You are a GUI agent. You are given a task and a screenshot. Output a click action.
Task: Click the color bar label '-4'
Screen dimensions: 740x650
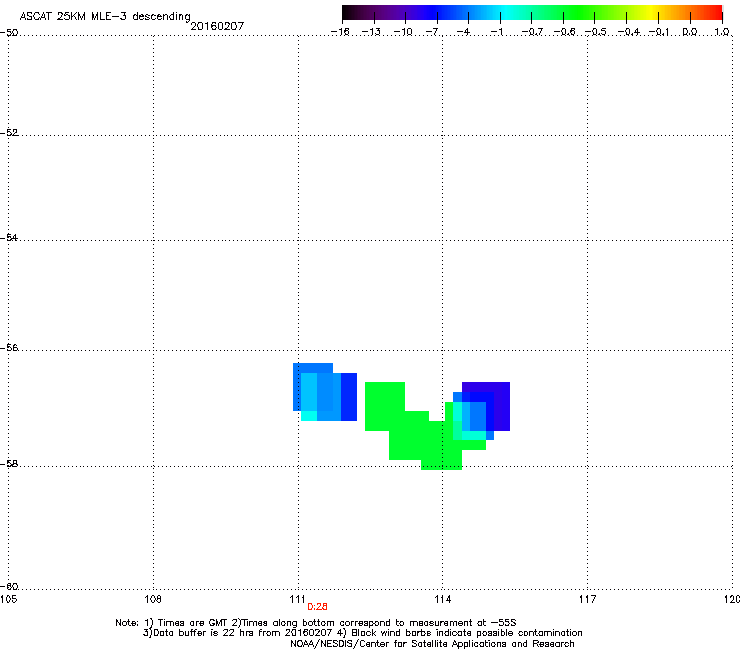click(463, 32)
